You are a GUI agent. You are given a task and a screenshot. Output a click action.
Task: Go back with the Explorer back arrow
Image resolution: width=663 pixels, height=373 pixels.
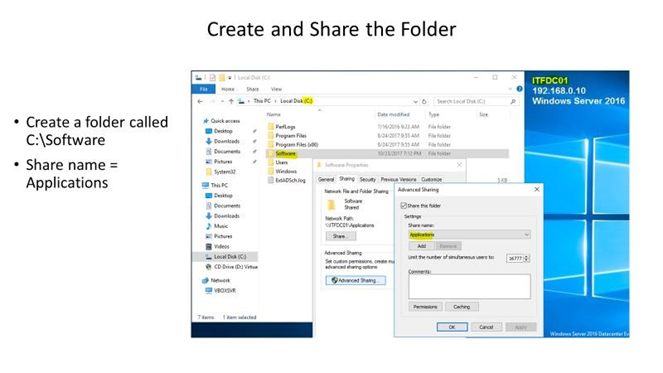[200, 101]
